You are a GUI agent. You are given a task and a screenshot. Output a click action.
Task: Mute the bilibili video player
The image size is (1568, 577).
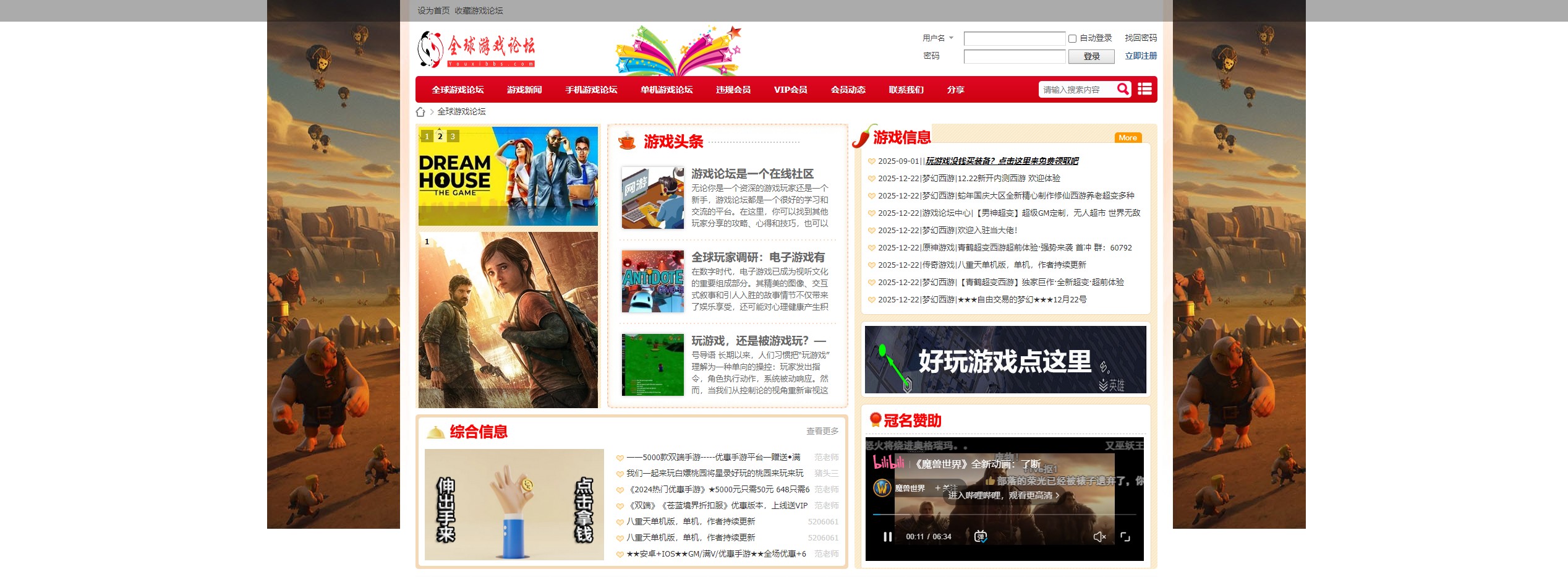1099,537
